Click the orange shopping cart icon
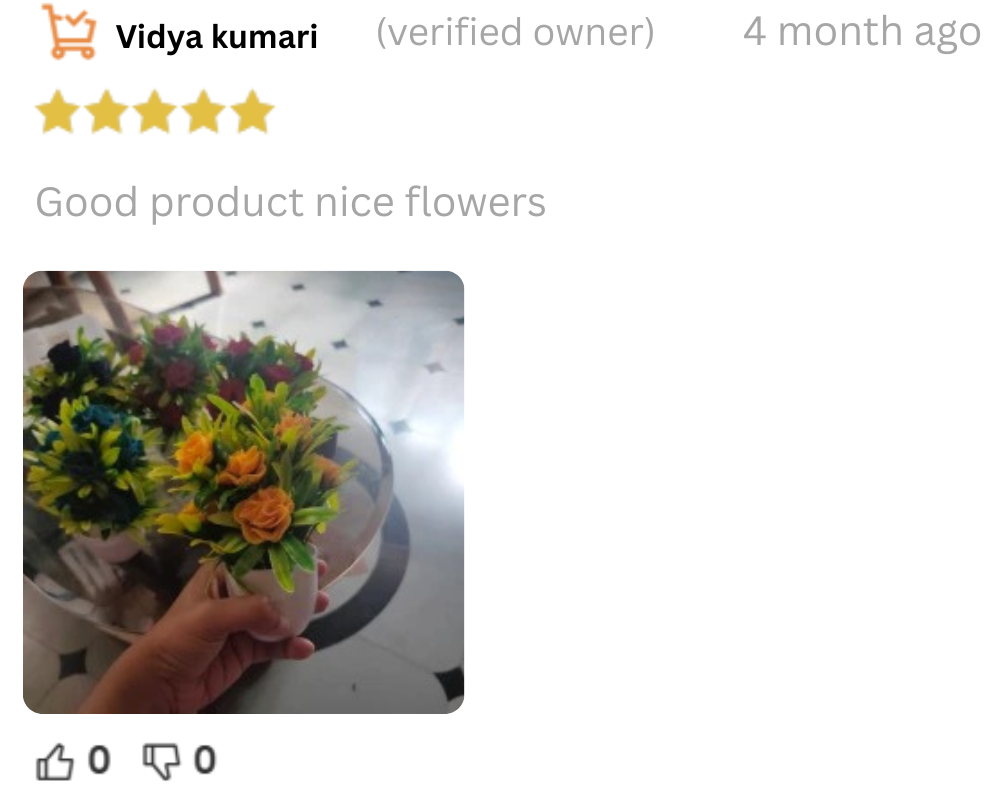 pyautogui.click(x=69, y=31)
